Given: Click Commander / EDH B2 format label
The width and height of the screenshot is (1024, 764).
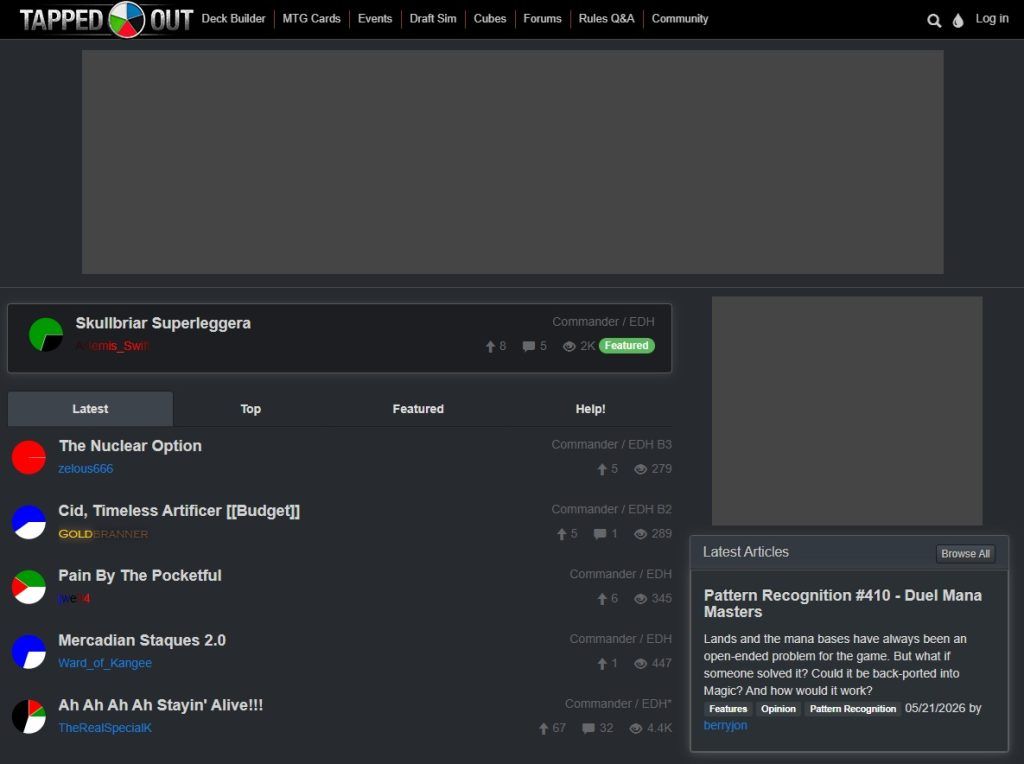Looking at the screenshot, I should click(x=611, y=509).
